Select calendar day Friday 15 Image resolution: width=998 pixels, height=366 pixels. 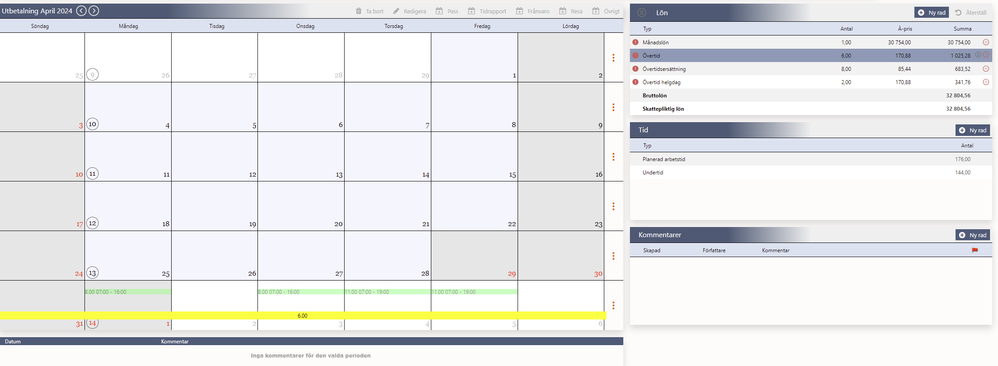[474, 157]
